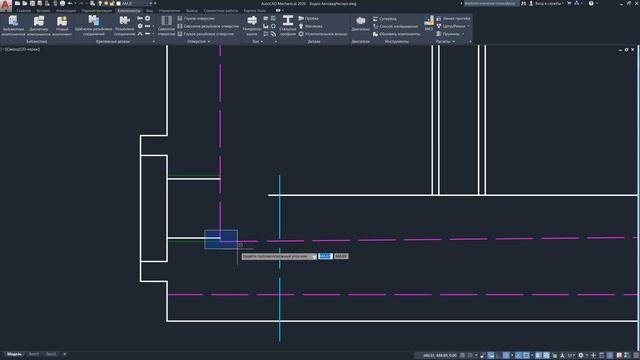640x360 pixels.
Task: Click the Суперред tool
Action: (x=384, y=19)
